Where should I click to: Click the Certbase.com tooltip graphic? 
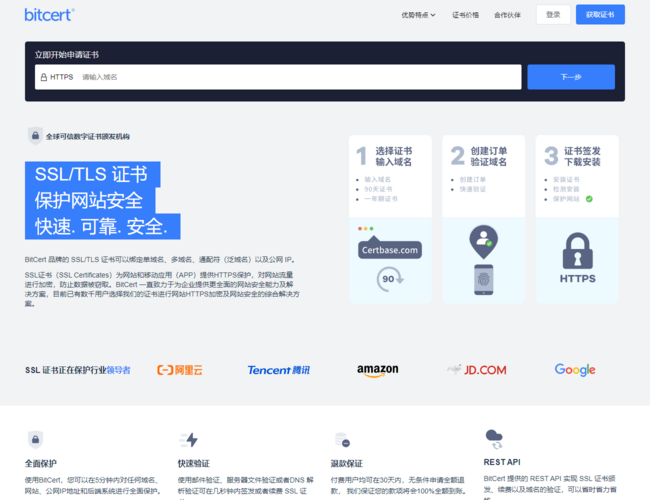pos(390,249)
